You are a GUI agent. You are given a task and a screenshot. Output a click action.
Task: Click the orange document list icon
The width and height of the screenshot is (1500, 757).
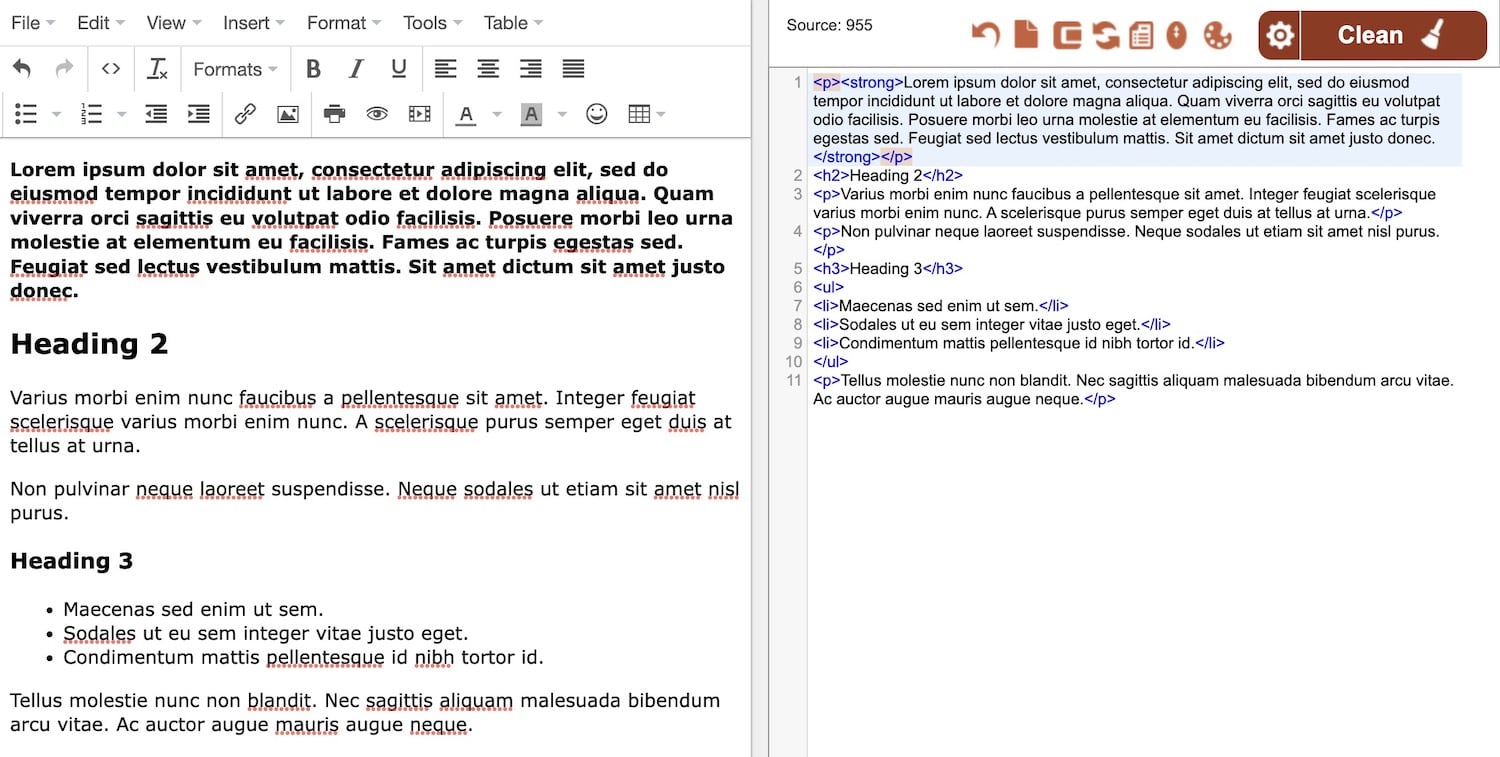[1141, 35]
